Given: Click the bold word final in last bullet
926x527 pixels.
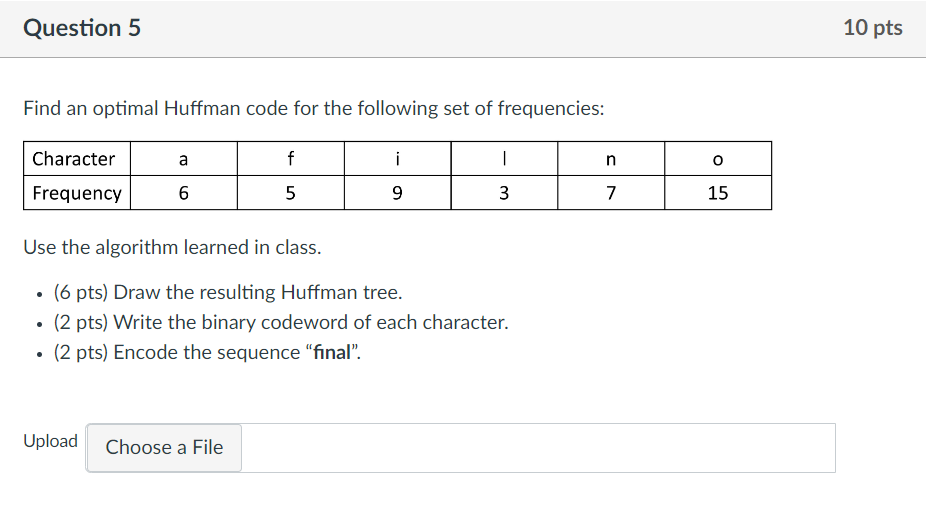Looking at the screenshot, I should coord(332,352).
